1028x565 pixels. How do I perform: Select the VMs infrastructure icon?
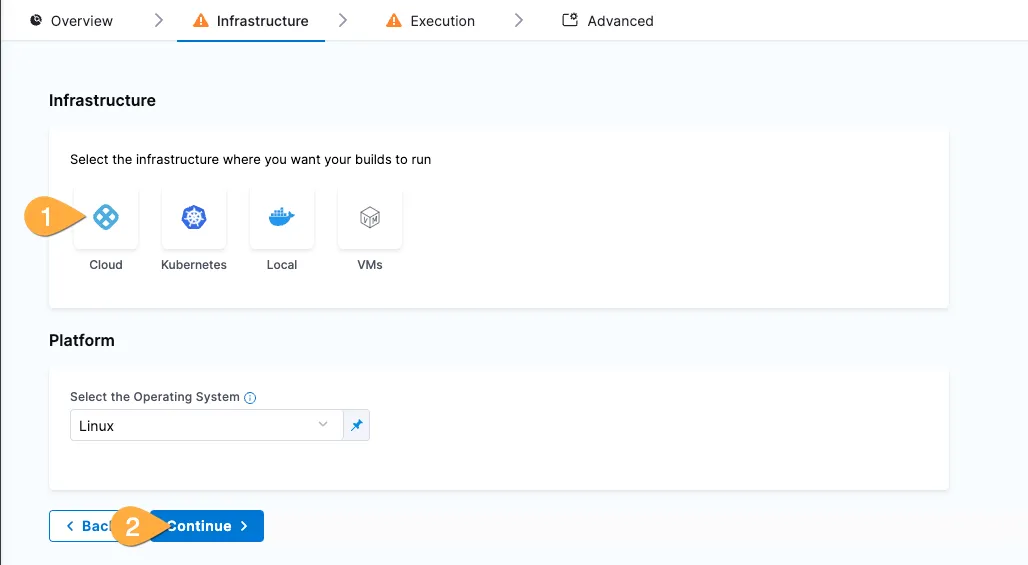(x=370, y=217)
